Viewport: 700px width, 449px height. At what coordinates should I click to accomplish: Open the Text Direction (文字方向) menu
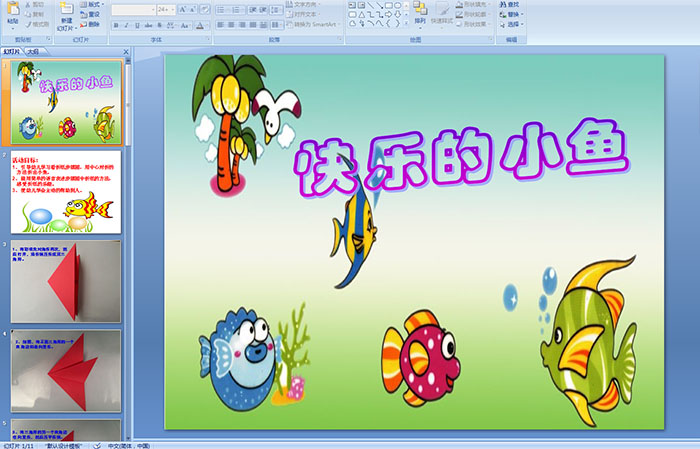click(x=304, y=4)
